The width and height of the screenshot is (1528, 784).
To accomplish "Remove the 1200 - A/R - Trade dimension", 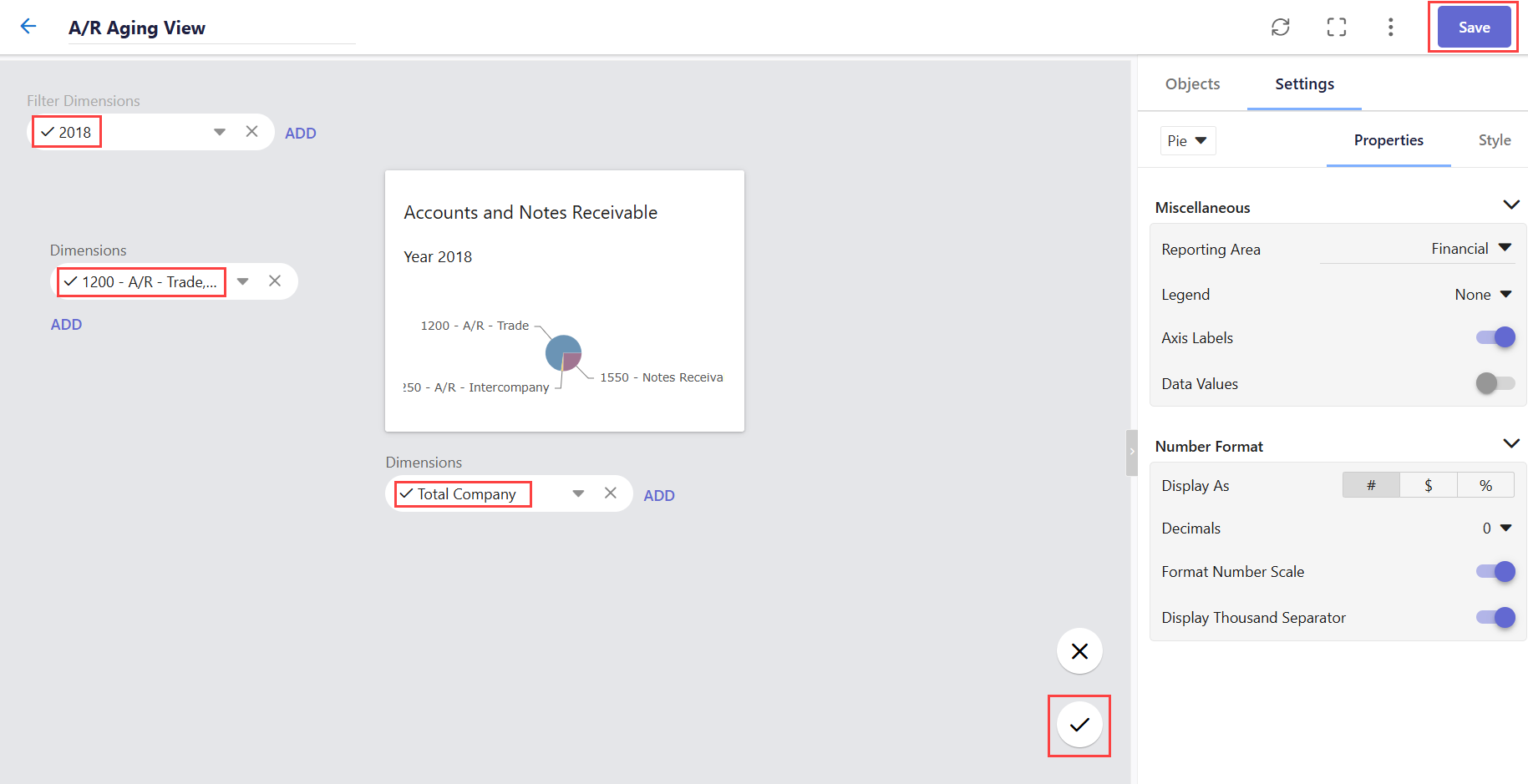I will coord(275,281).
